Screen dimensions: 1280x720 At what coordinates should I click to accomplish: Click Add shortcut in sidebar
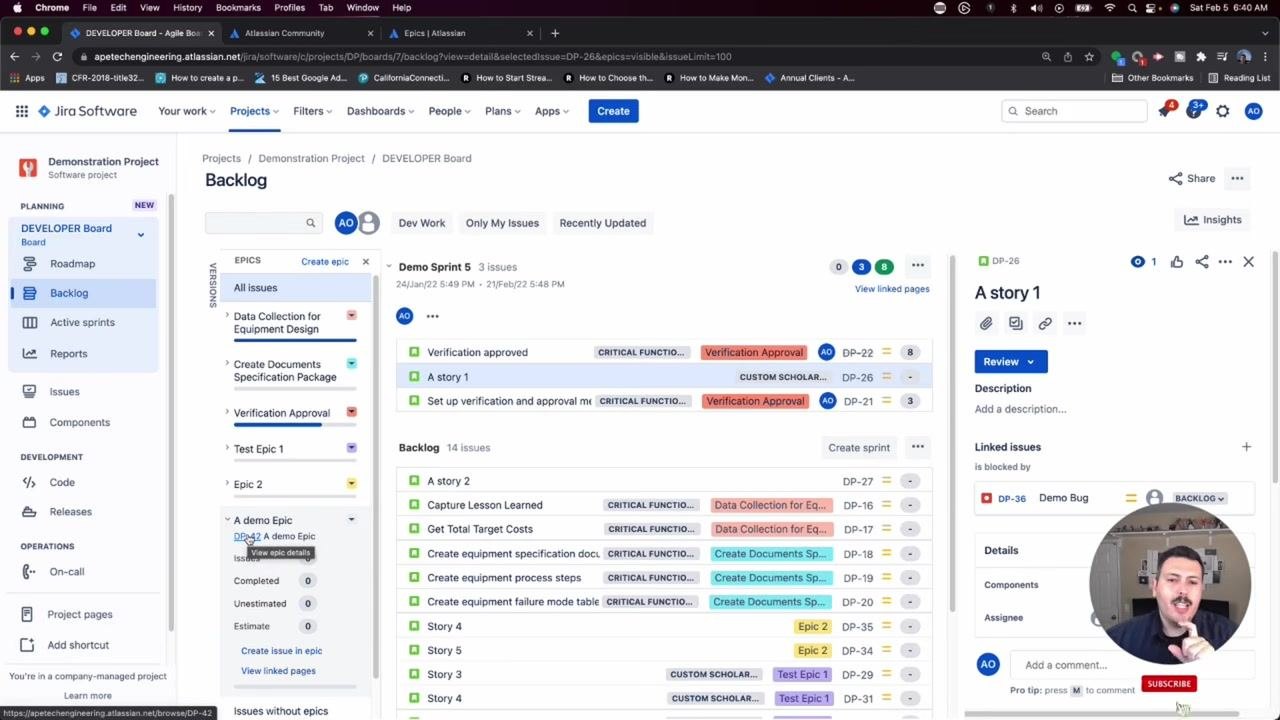[77, 645]
